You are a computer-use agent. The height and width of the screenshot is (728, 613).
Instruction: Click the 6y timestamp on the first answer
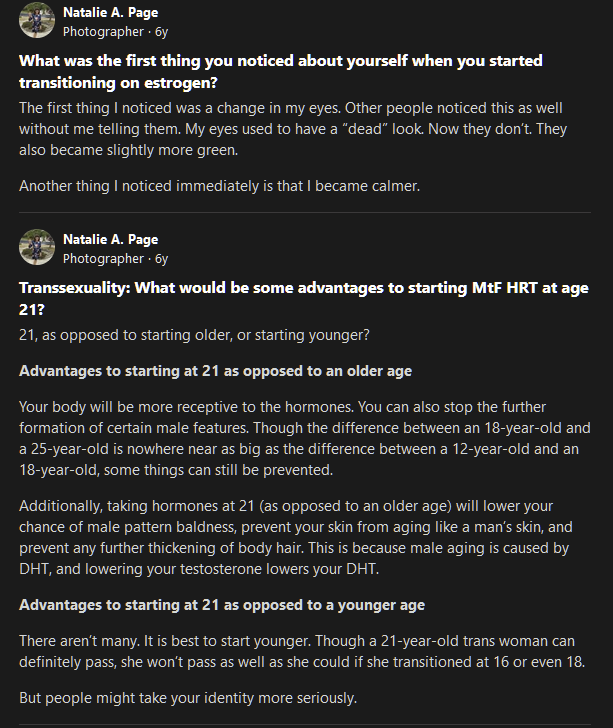(161, 32)
